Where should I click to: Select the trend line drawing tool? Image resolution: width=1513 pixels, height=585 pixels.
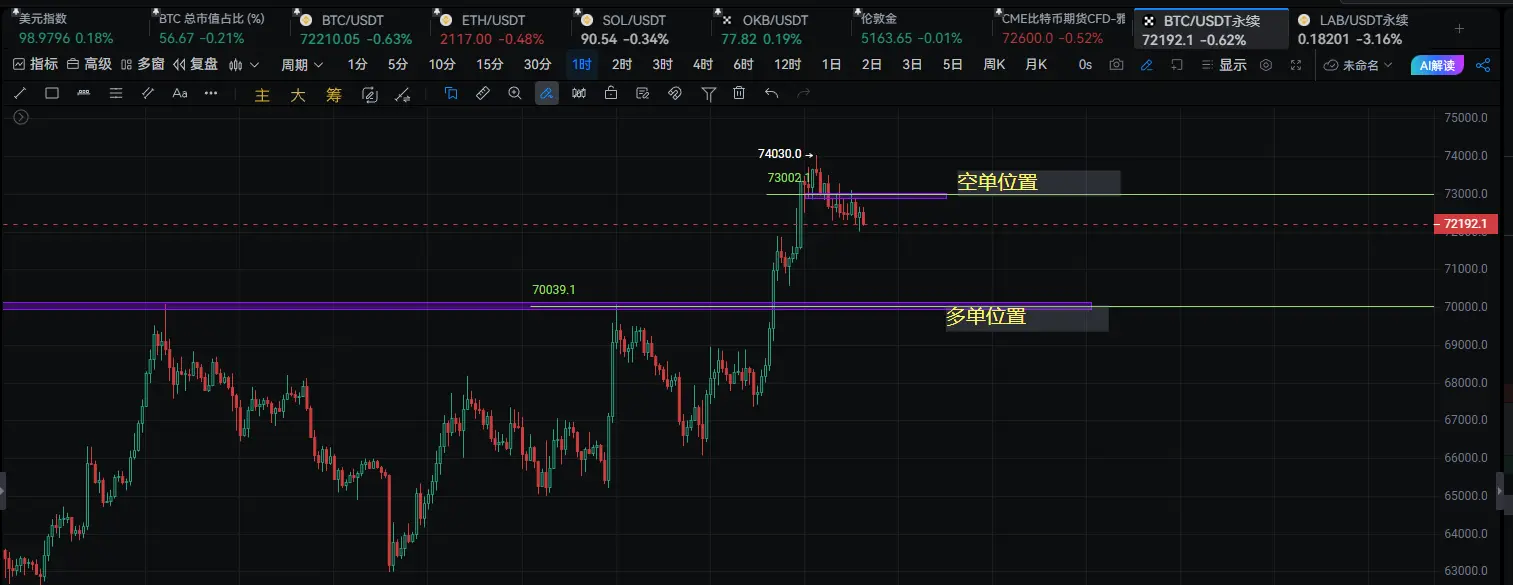pos(21,94)
